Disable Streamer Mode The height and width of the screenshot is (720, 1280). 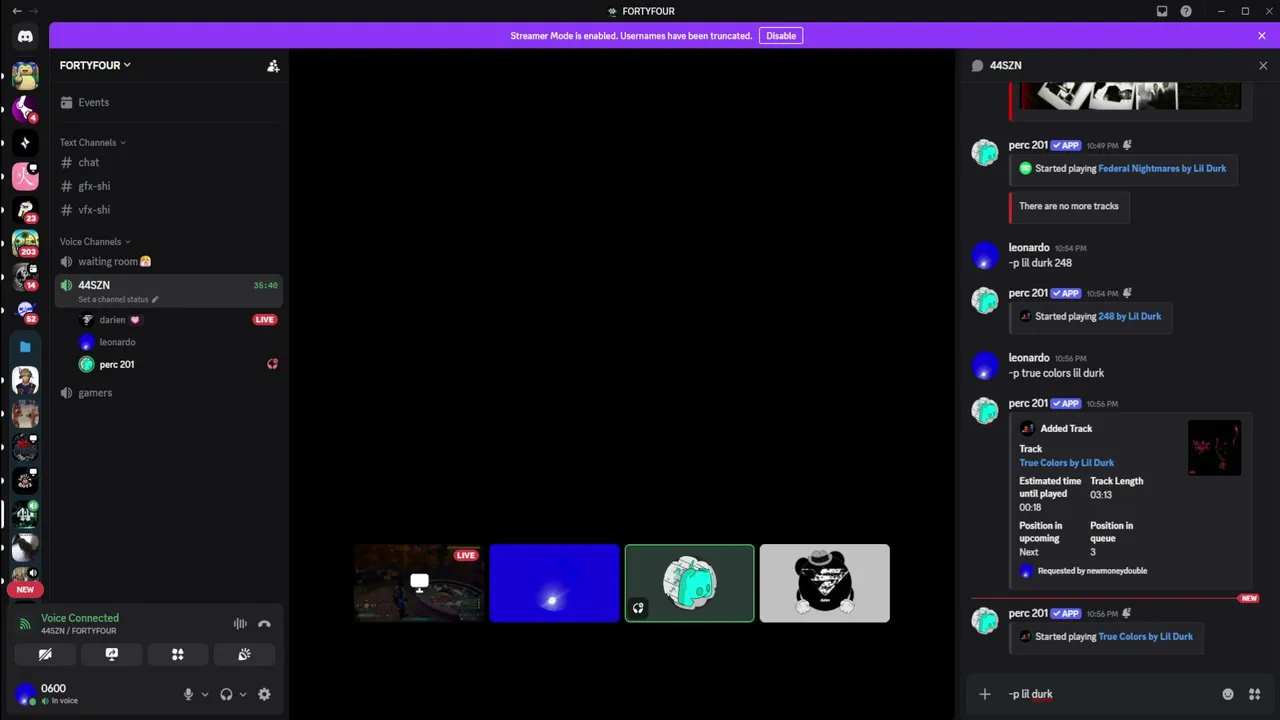(x=781, y=36)
